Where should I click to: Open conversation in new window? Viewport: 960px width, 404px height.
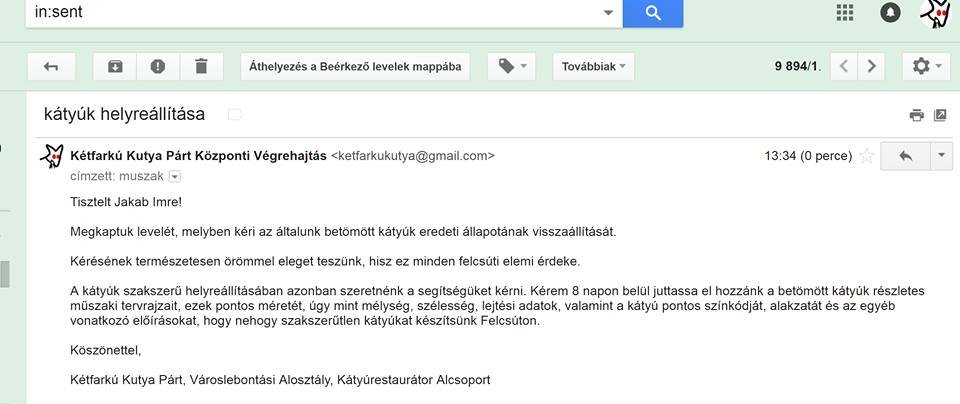[x=940, y=115]
